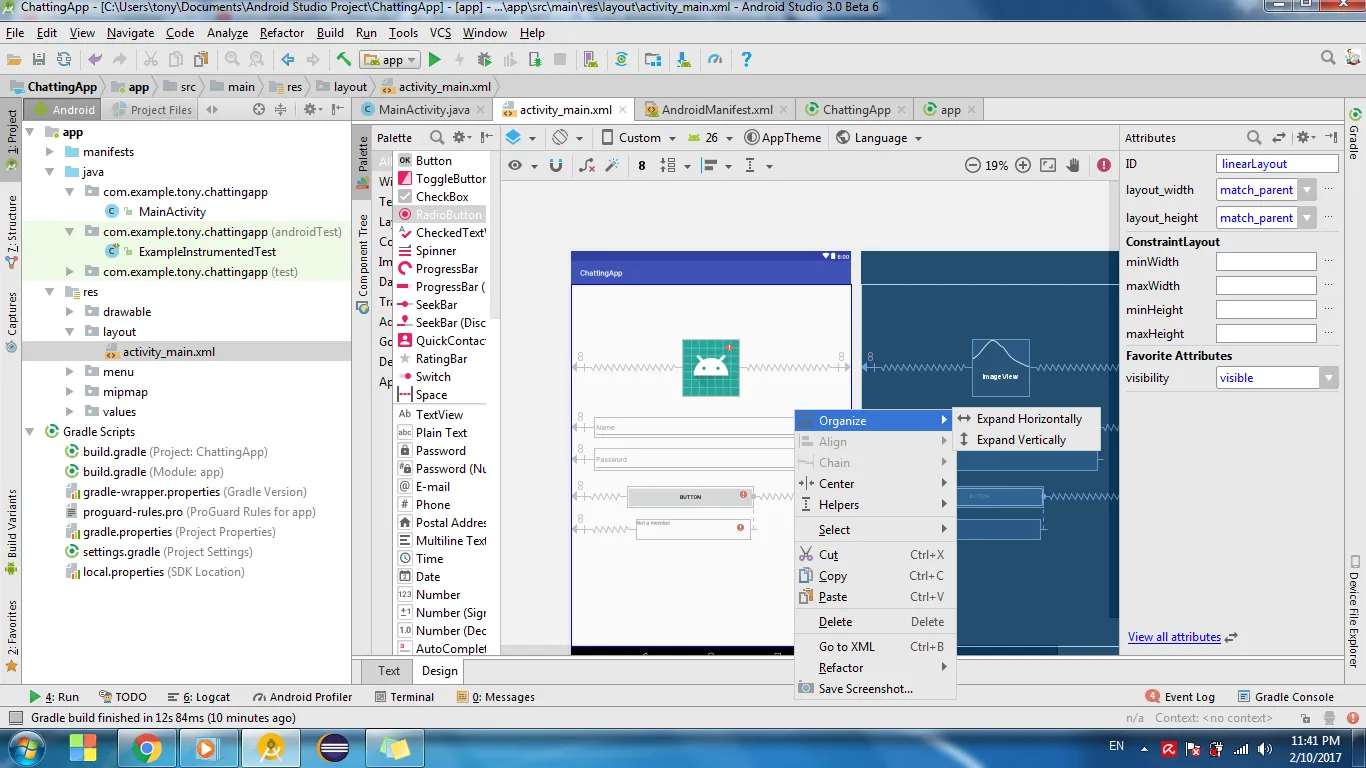Choose Expand Vertically from submenu

[x=1028, y=440]
